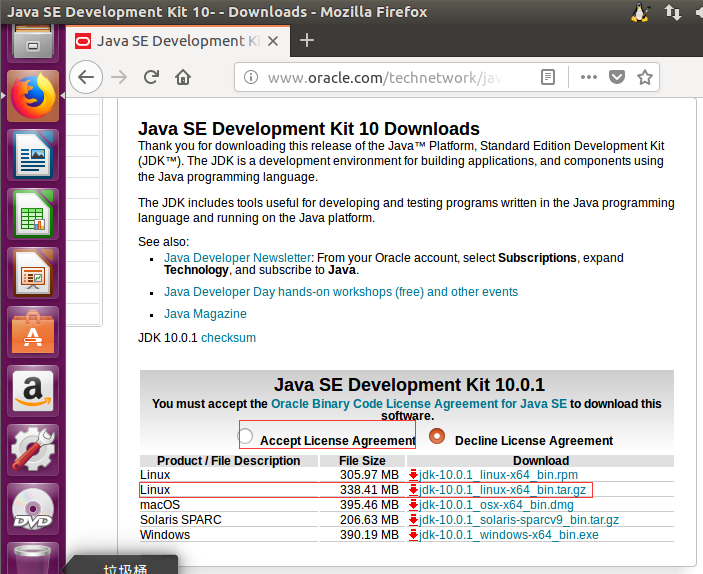703x574 pixels.
Task: Open Ubuntu Software Center from dock
Action: [33, 332]
